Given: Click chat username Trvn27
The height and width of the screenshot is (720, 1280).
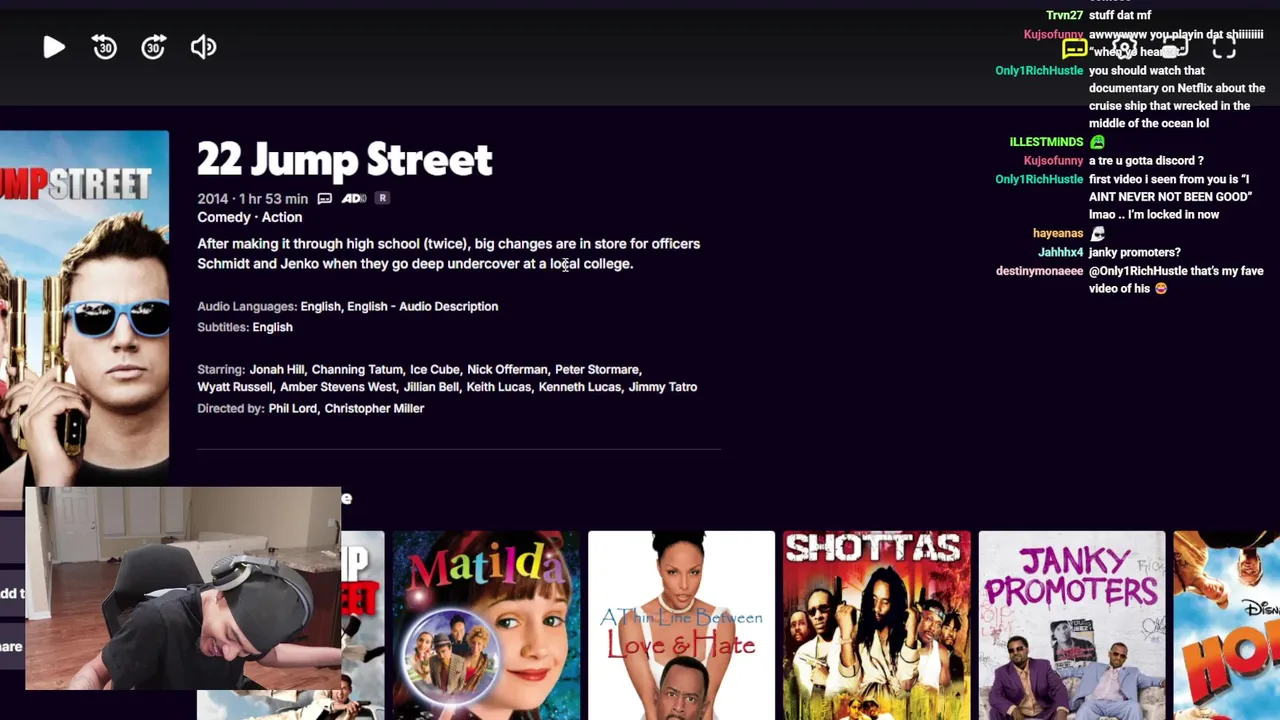Looking at the screenshot, I should pyautogui.click(x=1064, y=15).
